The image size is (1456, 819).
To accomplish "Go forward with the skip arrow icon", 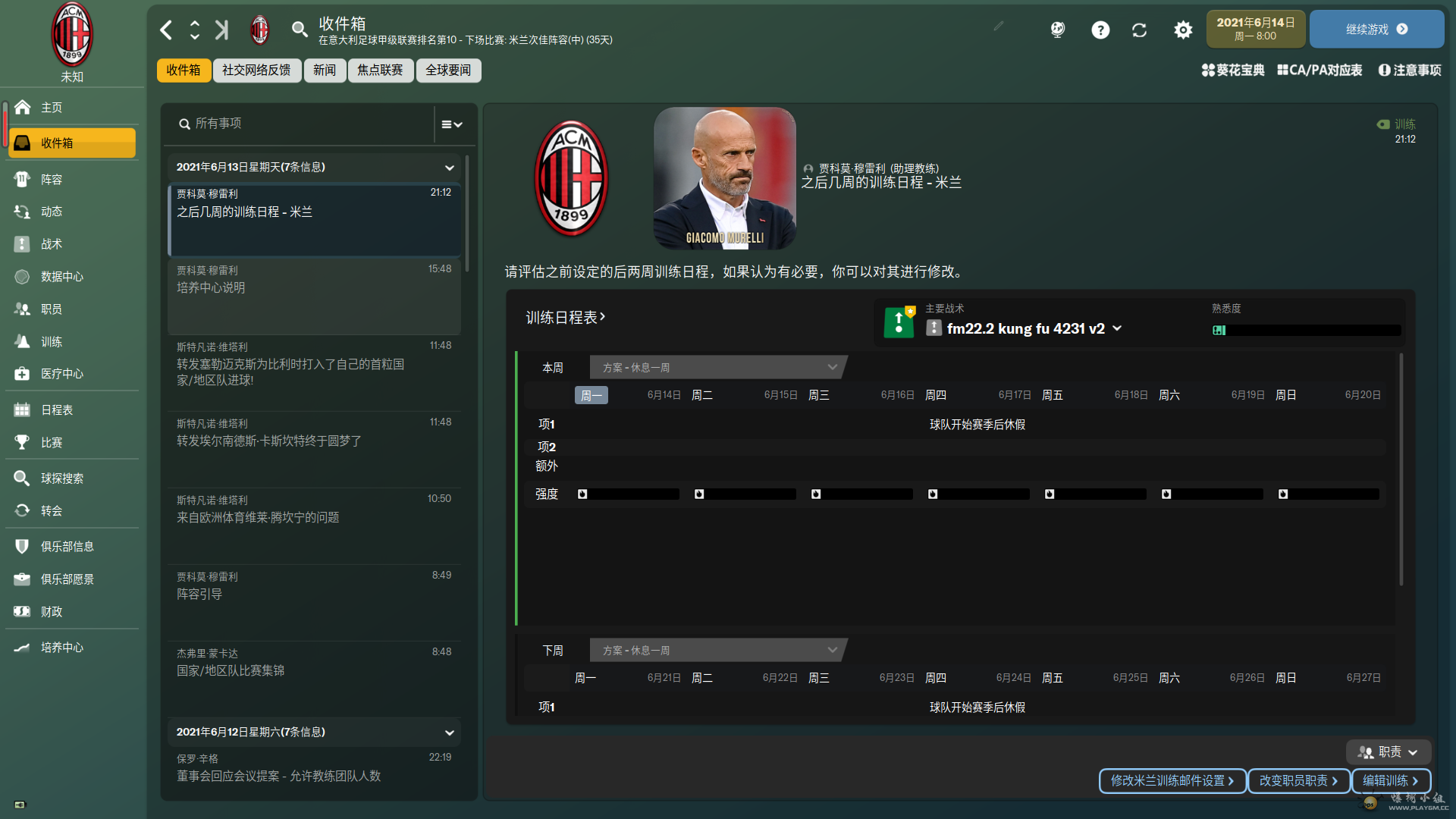I will pos(221,30).
